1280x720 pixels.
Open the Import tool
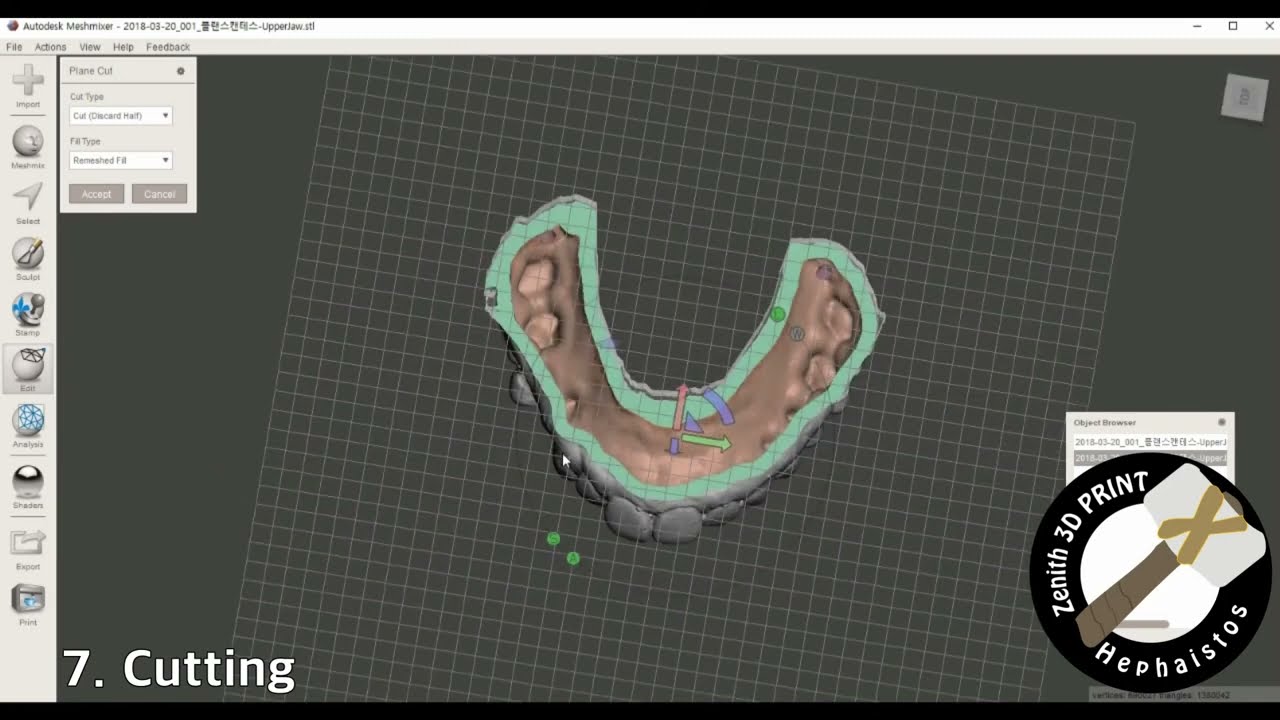point(28,86)
